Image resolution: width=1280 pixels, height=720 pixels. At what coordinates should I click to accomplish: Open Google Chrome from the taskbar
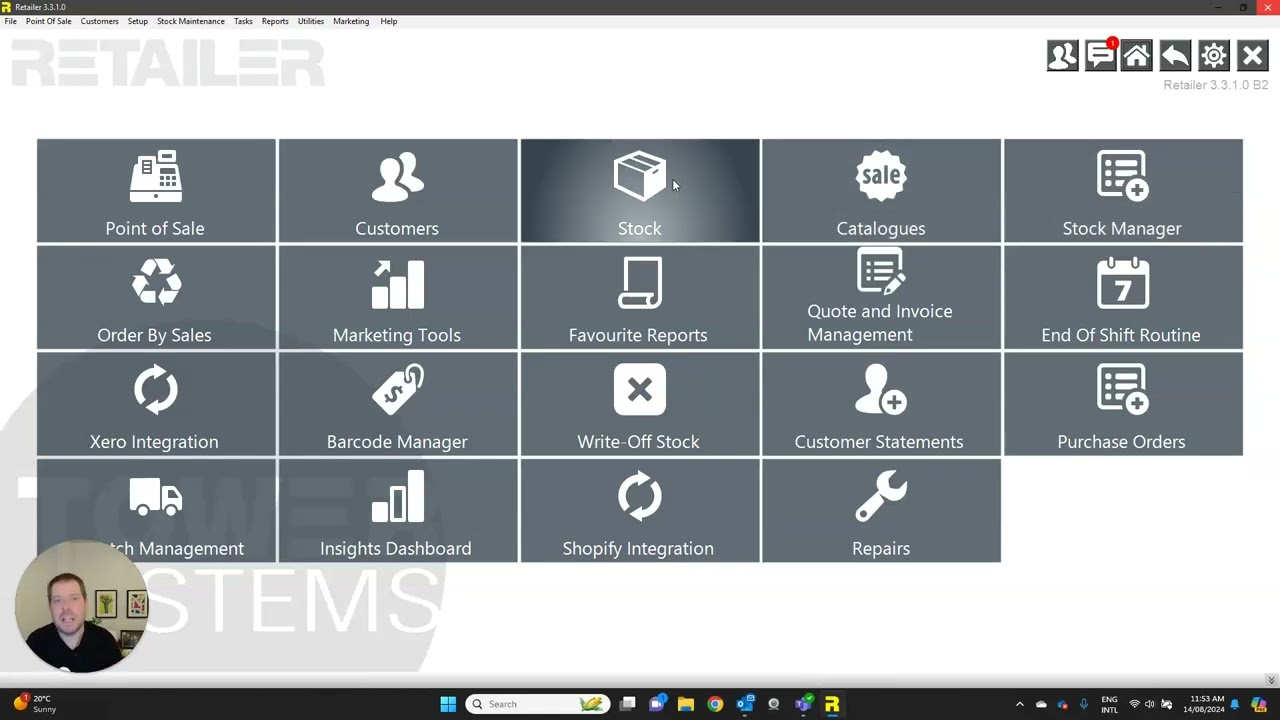pos(715,704)
